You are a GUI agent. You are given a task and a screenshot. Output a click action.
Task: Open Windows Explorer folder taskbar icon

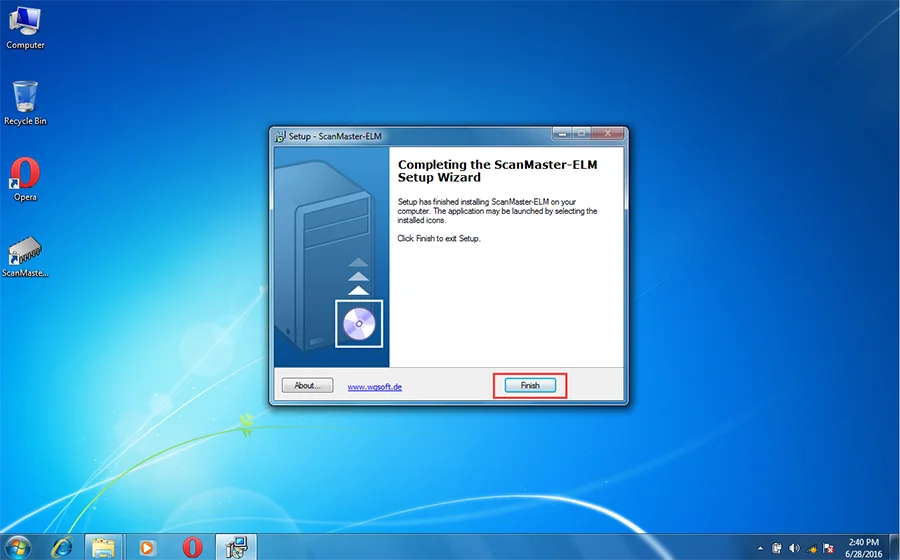[103, 547]
